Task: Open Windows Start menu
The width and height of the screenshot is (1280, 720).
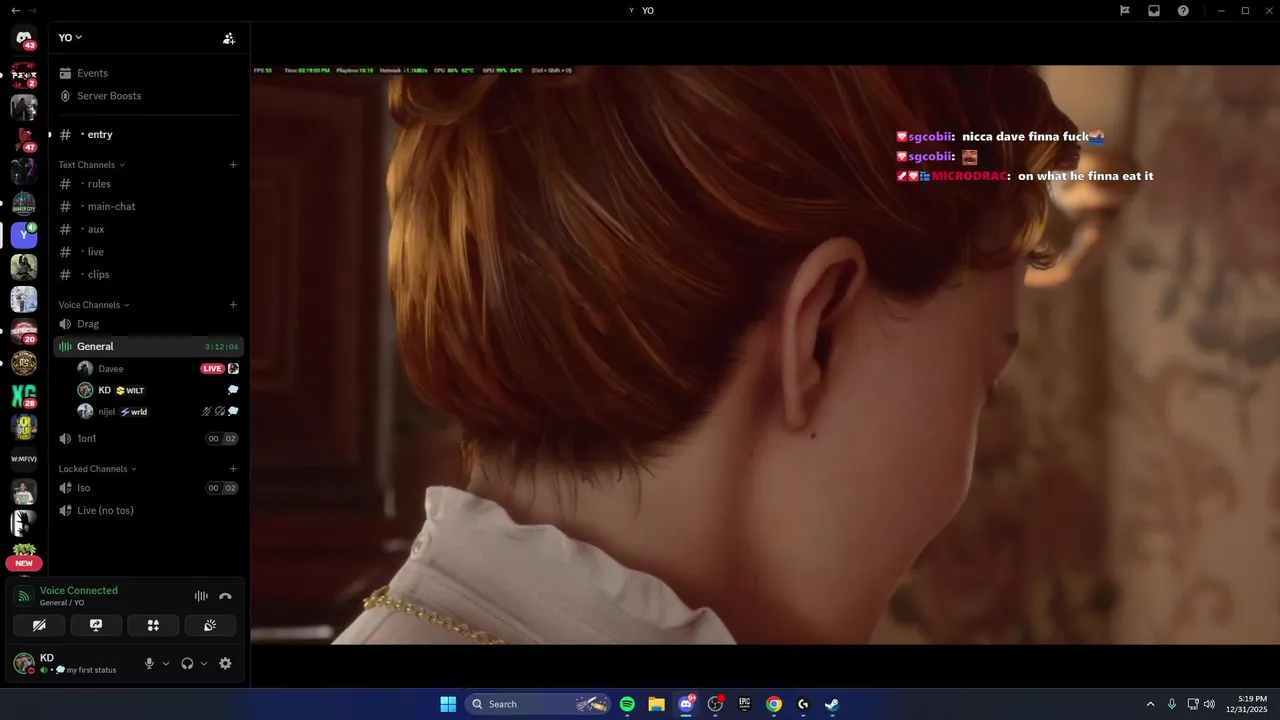Action: click(448, 704)
